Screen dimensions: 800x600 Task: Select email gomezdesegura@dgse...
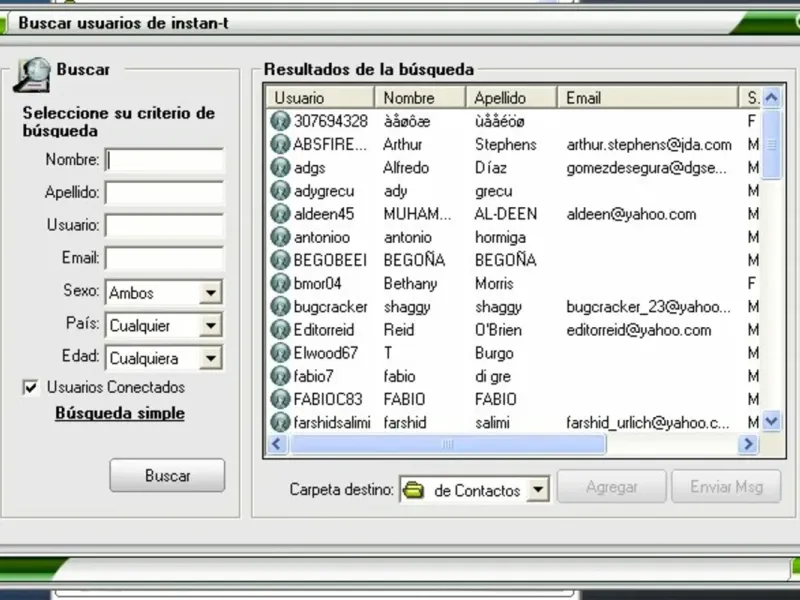(647, 168)
